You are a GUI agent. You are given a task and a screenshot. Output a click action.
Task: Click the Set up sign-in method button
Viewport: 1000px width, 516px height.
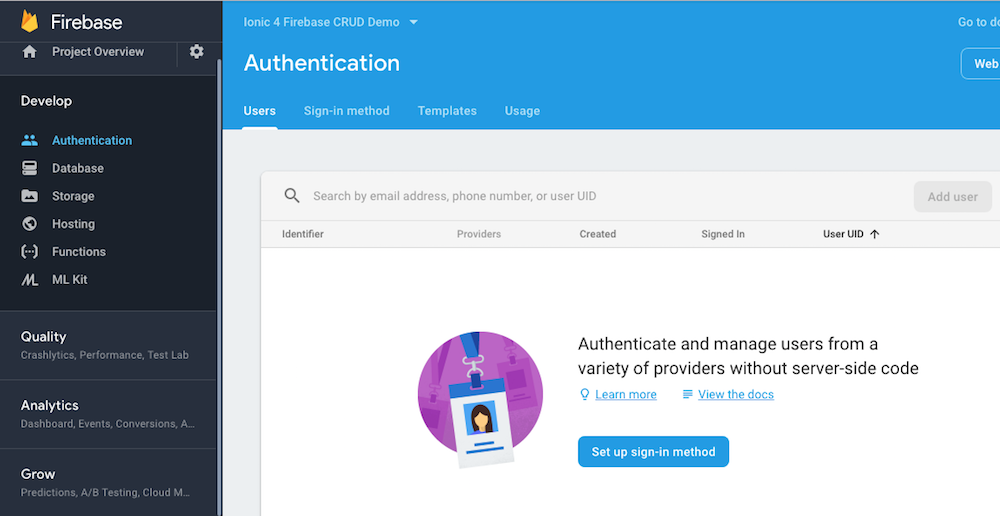pyautogui.click(x=653, y=452)
